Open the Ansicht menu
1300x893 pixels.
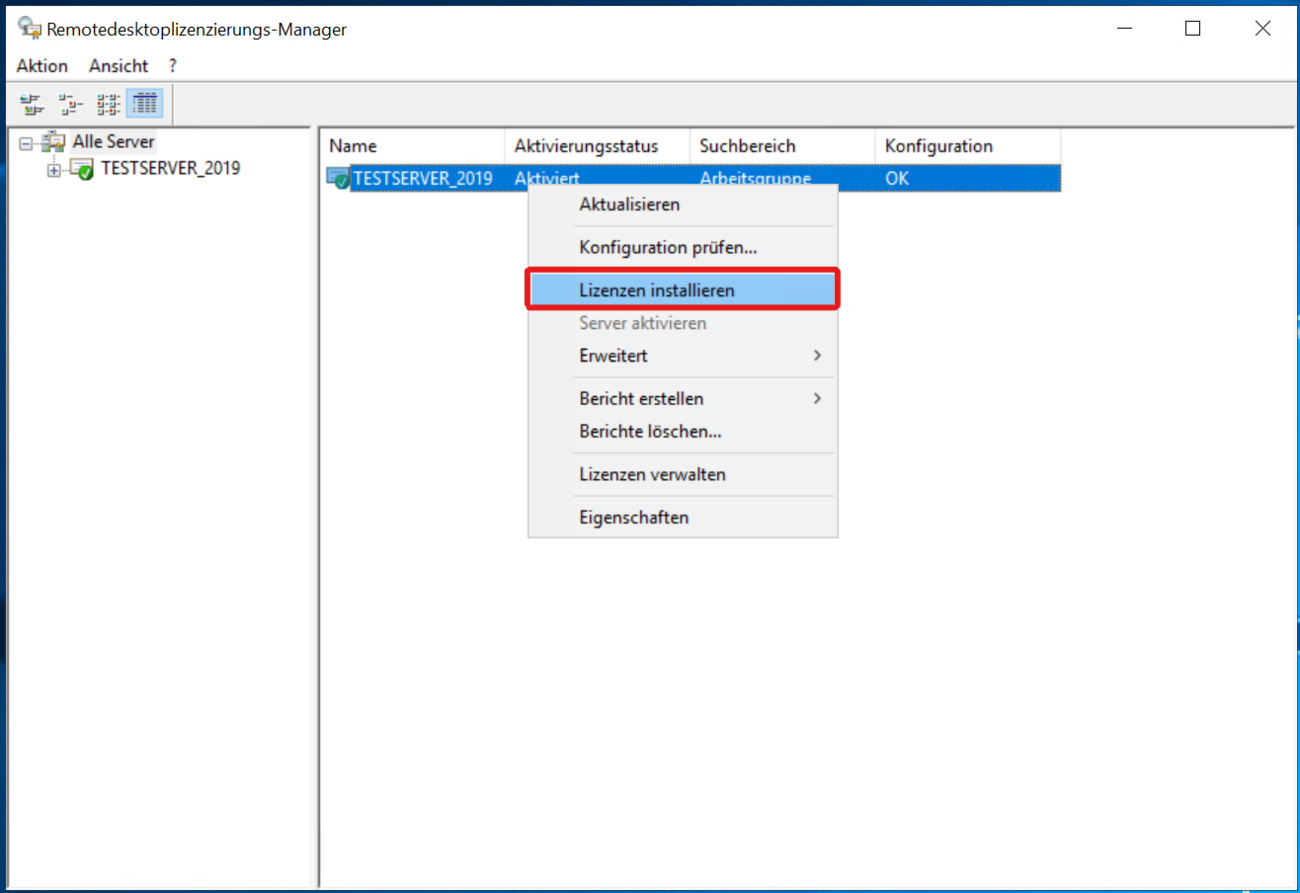point(118,65)
